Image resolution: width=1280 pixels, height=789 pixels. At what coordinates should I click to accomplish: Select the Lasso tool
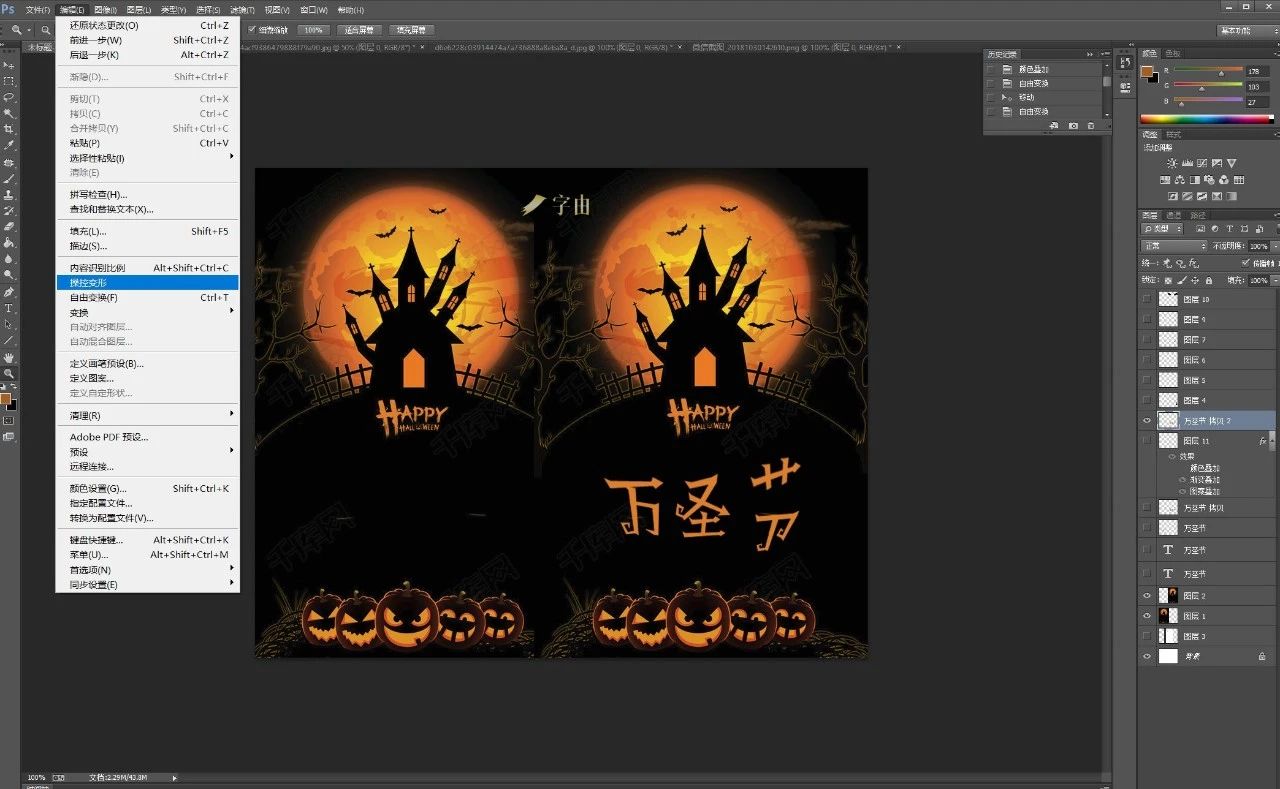pyautogui.click(x=9, y=97)
